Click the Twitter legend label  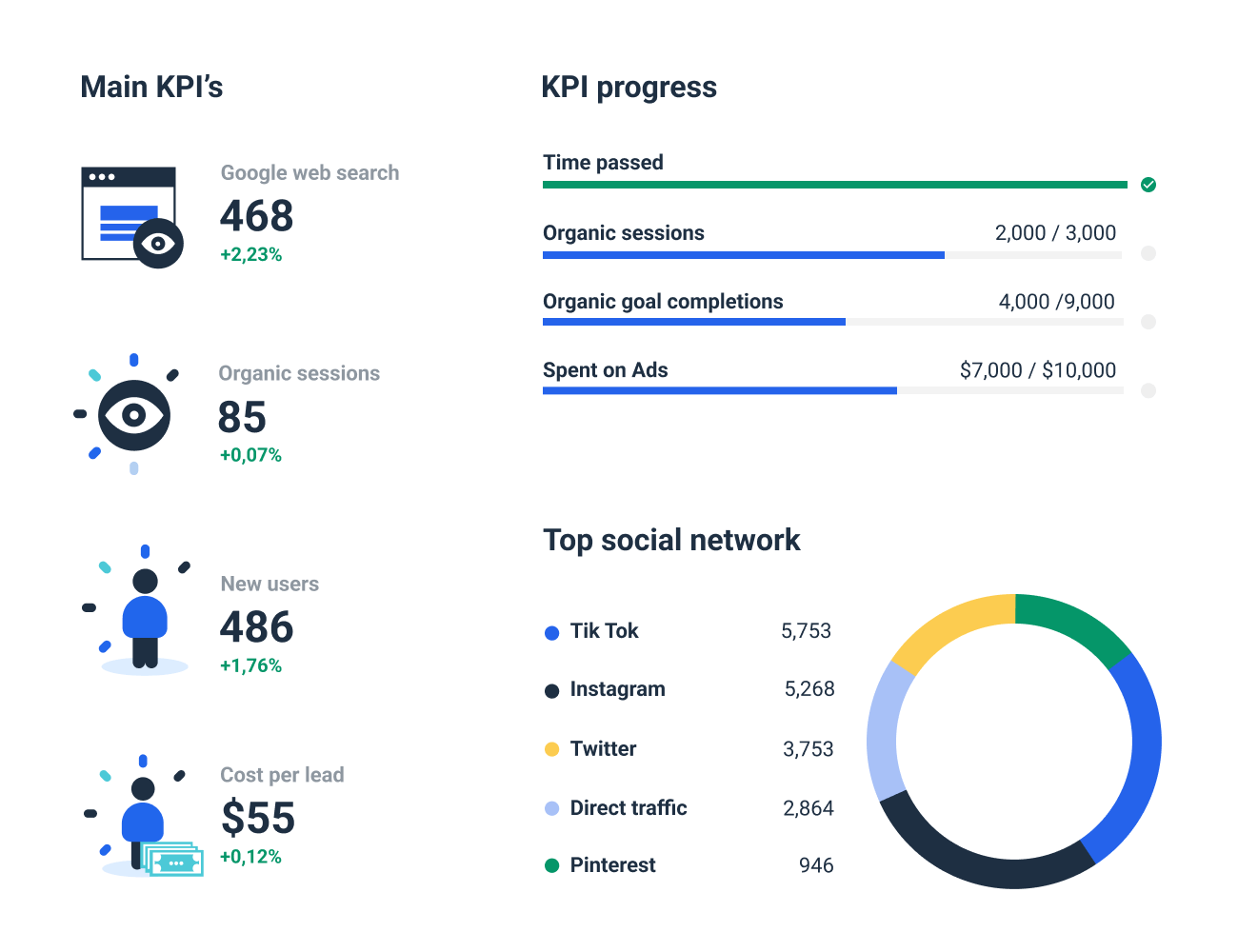[603, 749]
